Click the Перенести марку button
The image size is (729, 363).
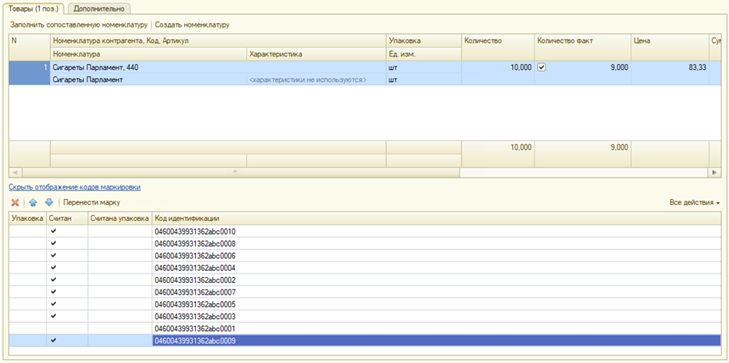92,203
